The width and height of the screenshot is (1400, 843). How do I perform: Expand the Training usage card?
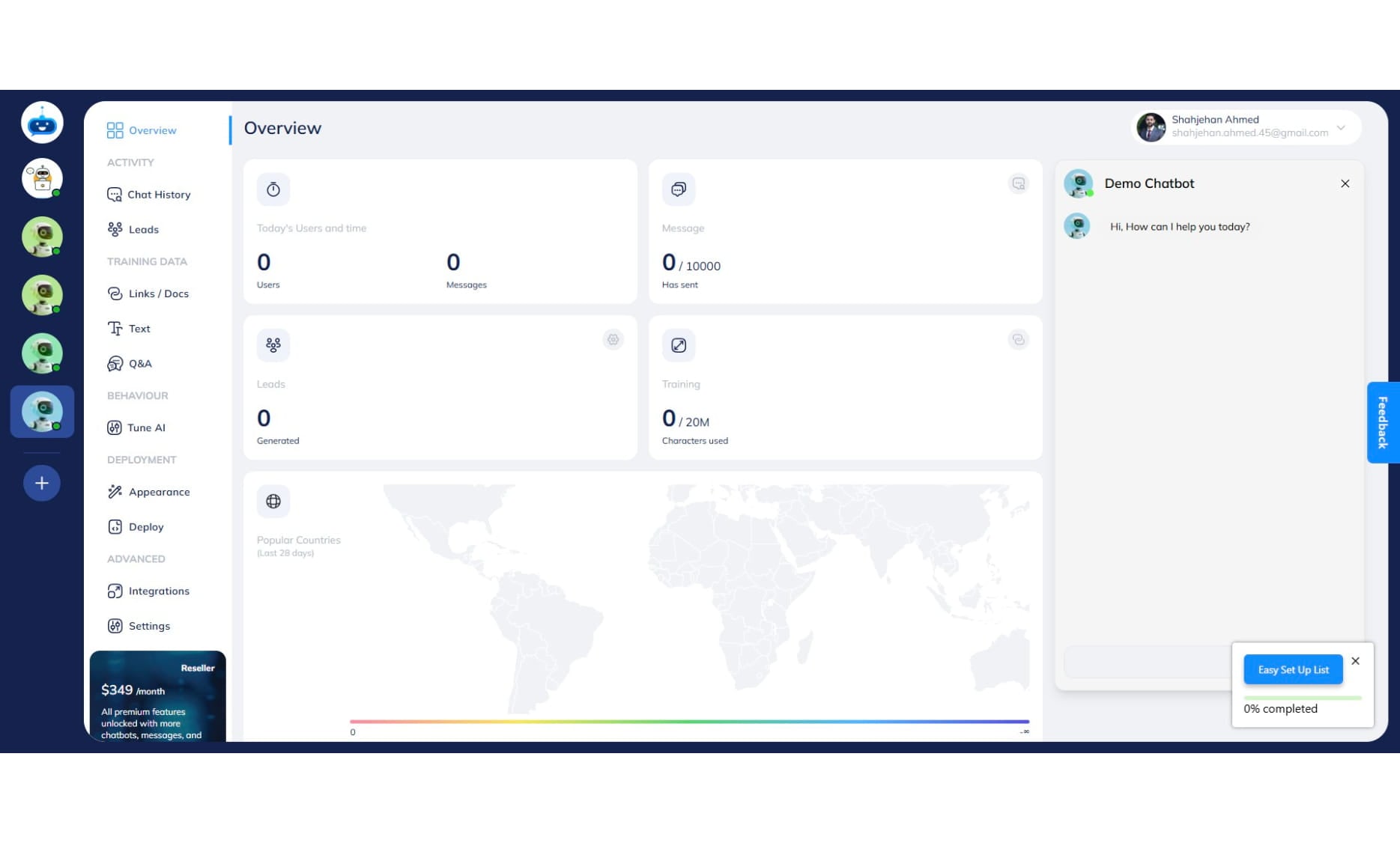click(x=1018, y=340)
